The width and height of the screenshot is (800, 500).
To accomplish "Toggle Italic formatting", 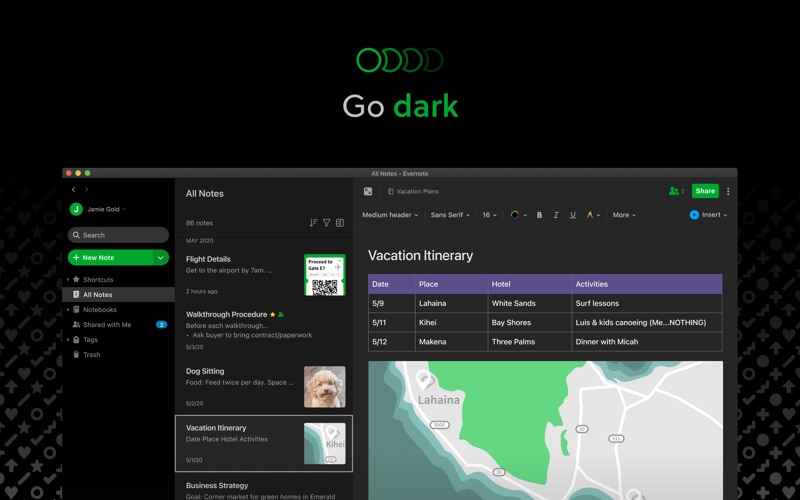I will [556, 215].
